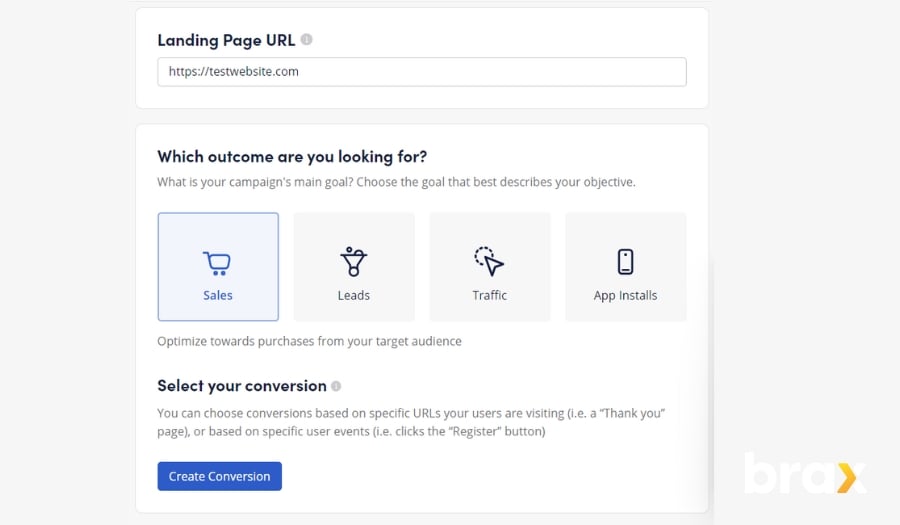The image size is (900, 525).
Task: Click the App Installs phone icon
Action: (x=625, y=262)
